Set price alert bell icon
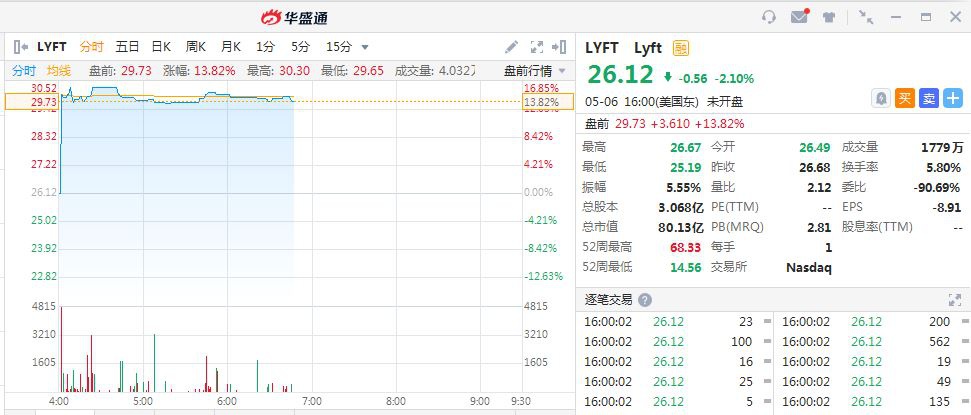Viewport: 971px width, 415px height. point(881,98)
